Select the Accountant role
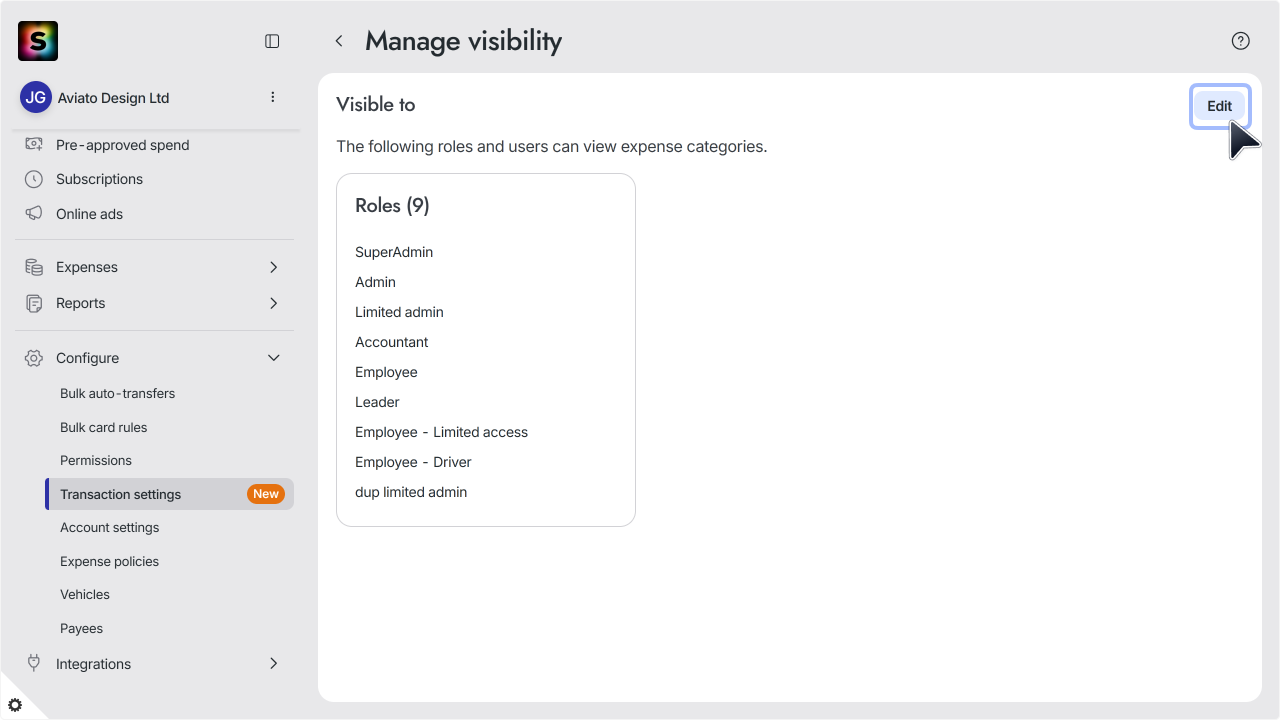The image size is (1280, 720). [x=391, y=342]
